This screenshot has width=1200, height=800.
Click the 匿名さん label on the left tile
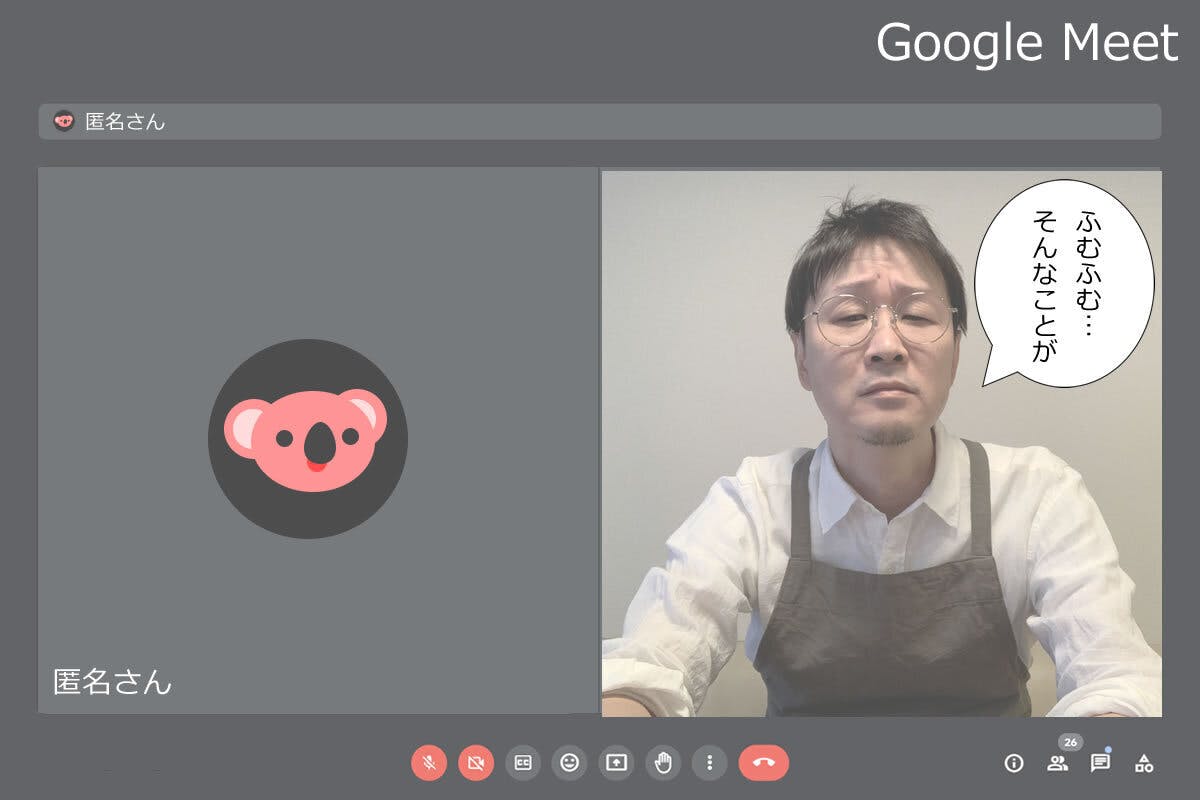112,683
